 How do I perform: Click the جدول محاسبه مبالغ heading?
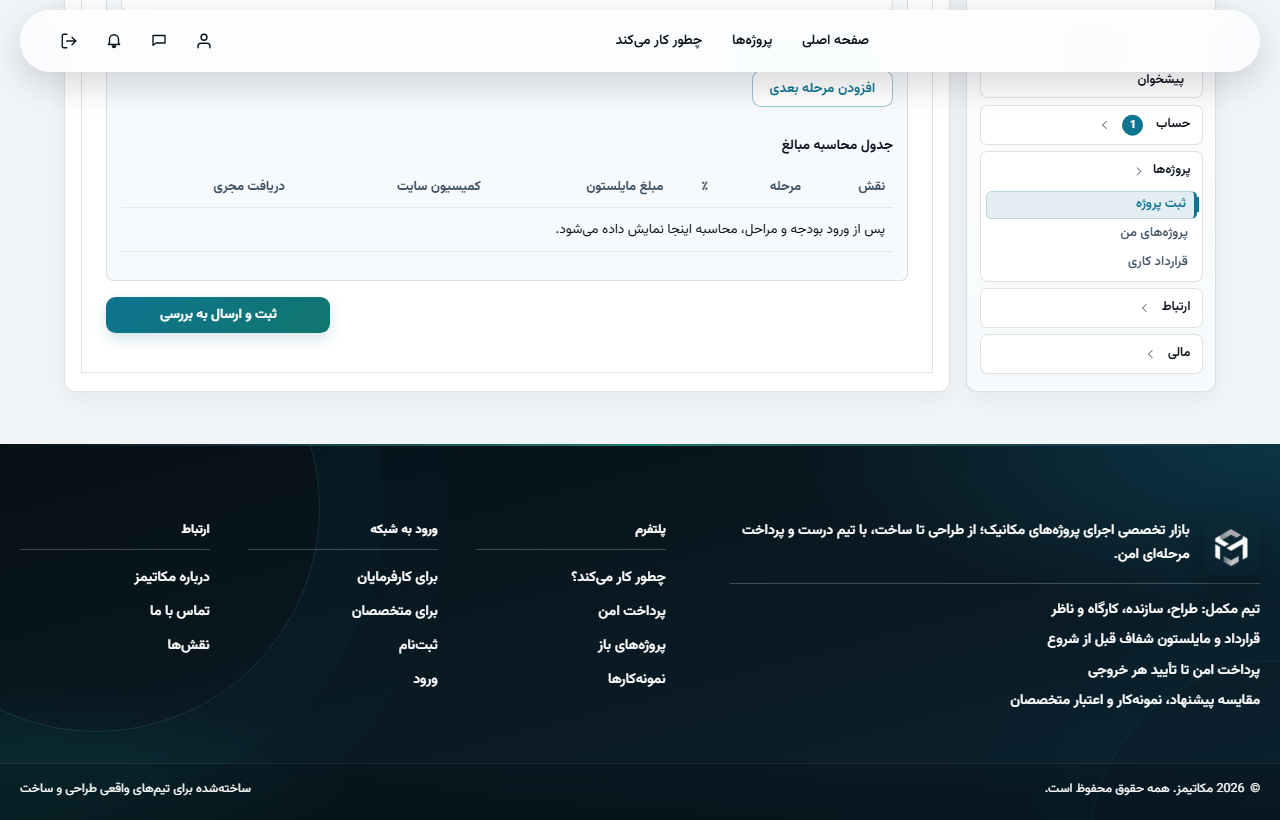coord(837,145)
